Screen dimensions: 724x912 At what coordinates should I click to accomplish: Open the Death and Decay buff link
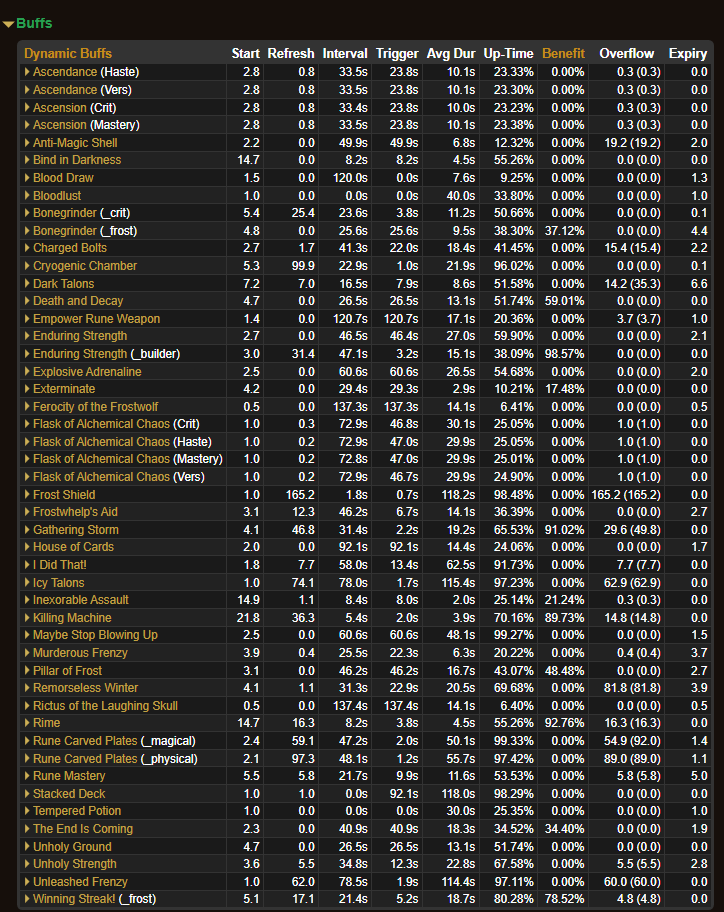78,301
